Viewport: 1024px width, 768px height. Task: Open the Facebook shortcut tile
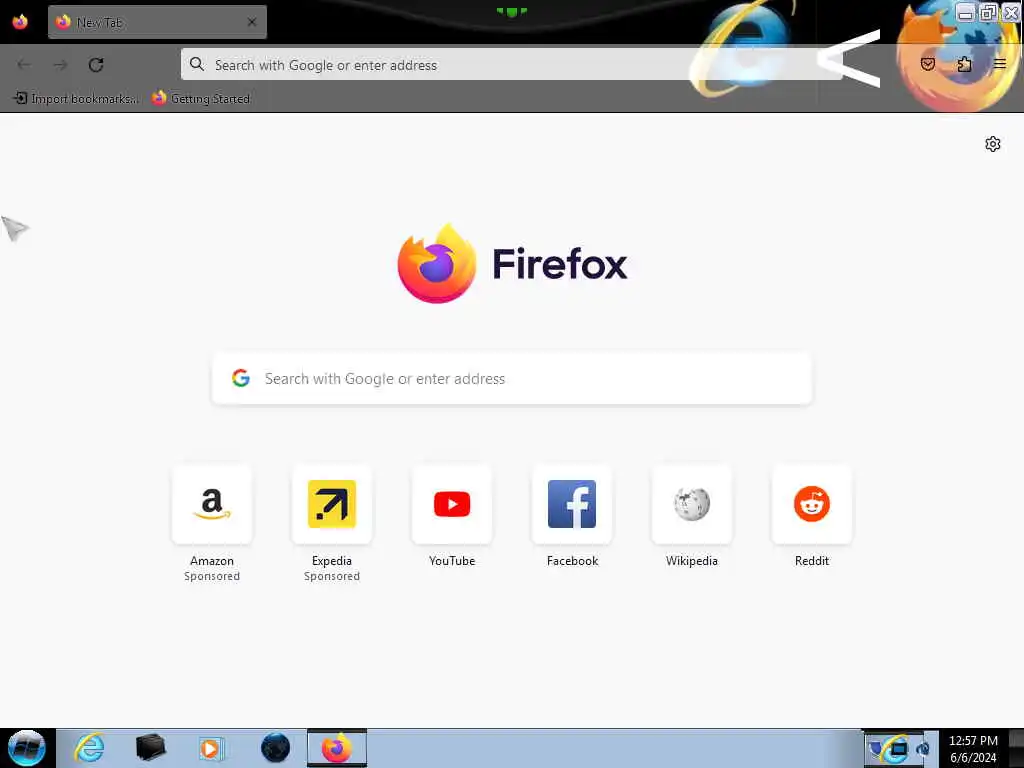pos(572,504)
